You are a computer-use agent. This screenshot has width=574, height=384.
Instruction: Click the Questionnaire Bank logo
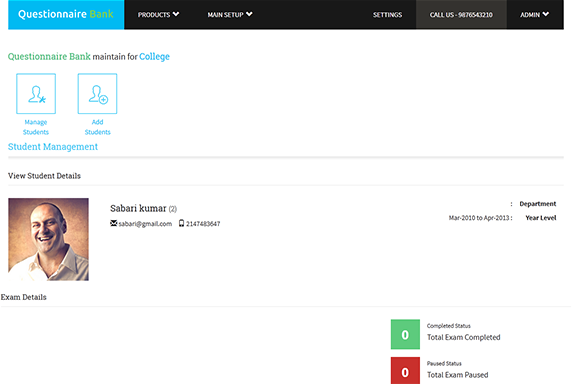[66, 14]
